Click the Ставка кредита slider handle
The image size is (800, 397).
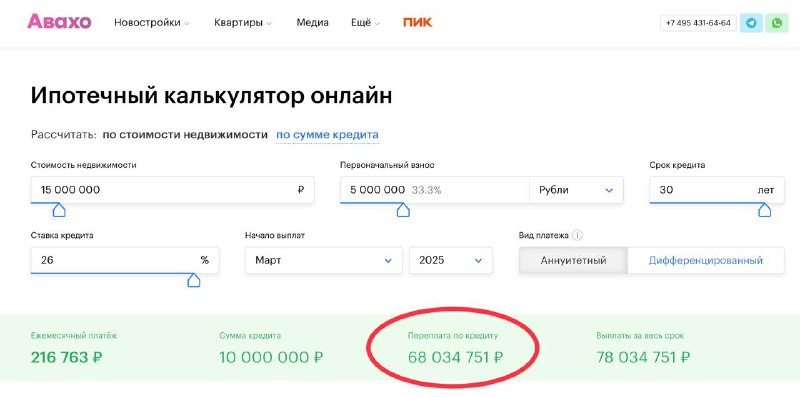pyautogui.click(x=194, y=280)
